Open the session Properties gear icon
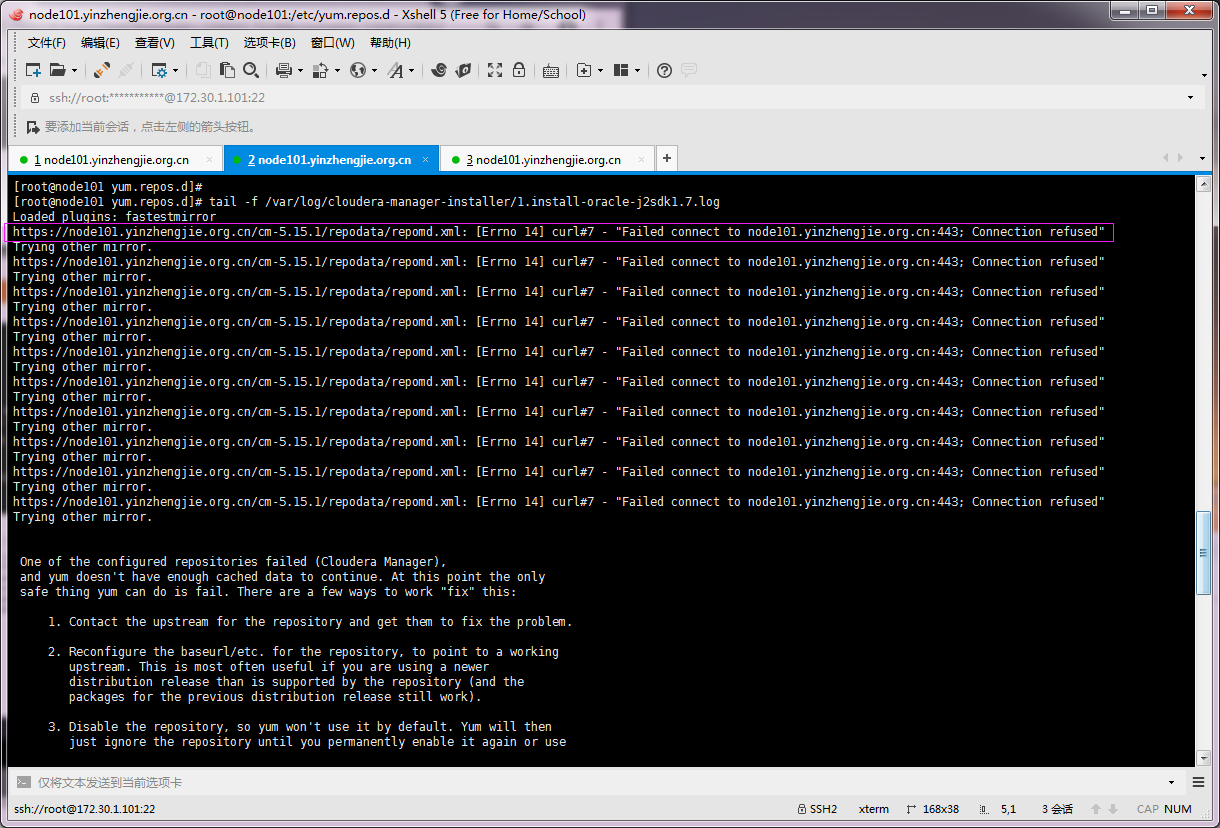The height and width of the screenshot is (828, 1220). click(x=159, y=70)
